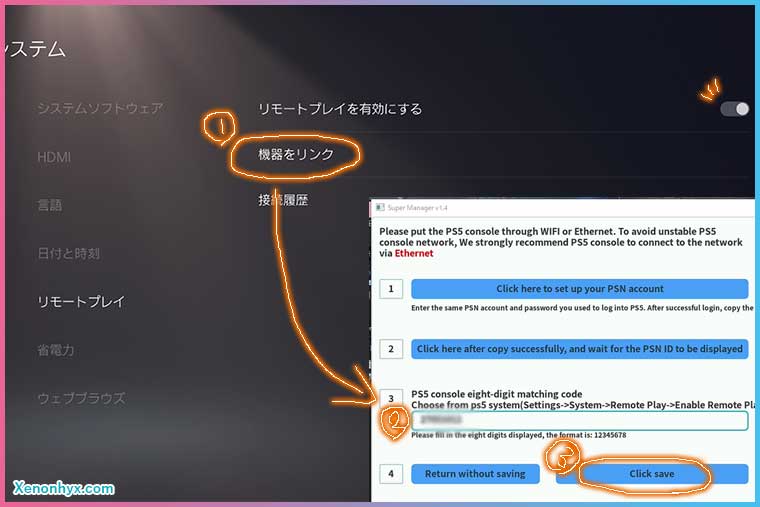Select 日付と時刻 in sidebar

[68, 254]
